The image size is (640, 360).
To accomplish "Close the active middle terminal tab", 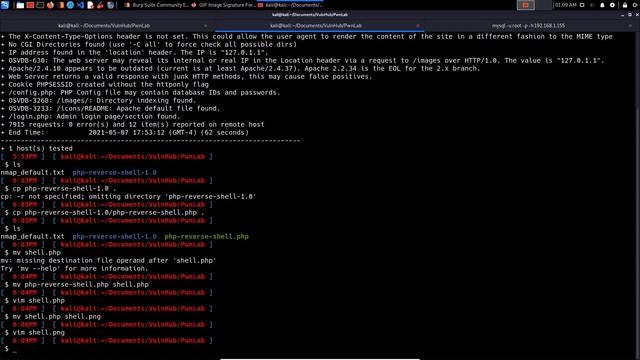I will coord(418,26).
